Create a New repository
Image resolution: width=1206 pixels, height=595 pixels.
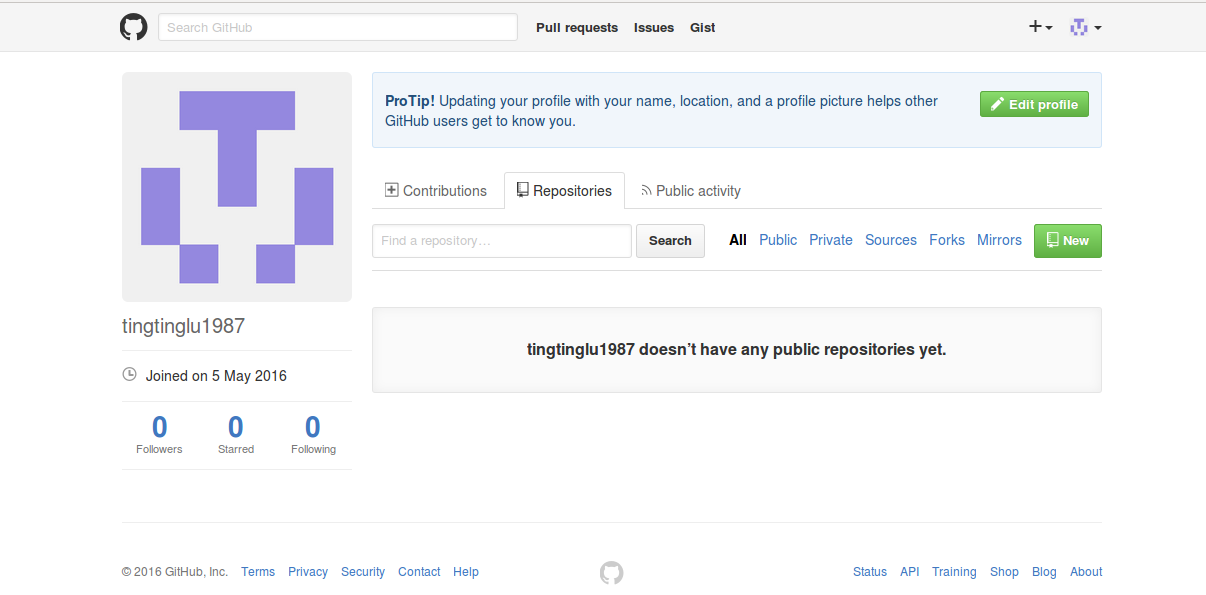1068,240
